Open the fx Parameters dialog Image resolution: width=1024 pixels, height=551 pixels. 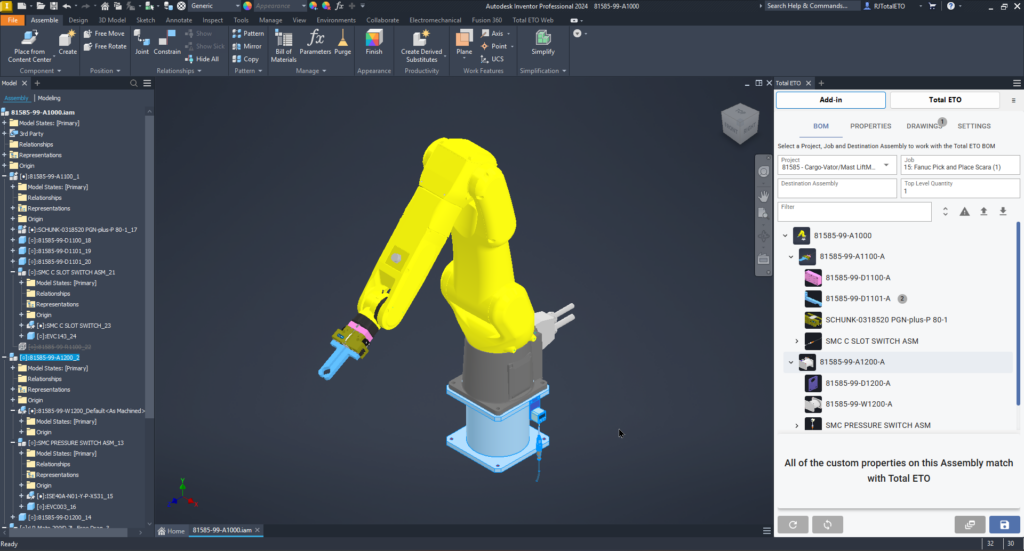(x=315, y=42)
